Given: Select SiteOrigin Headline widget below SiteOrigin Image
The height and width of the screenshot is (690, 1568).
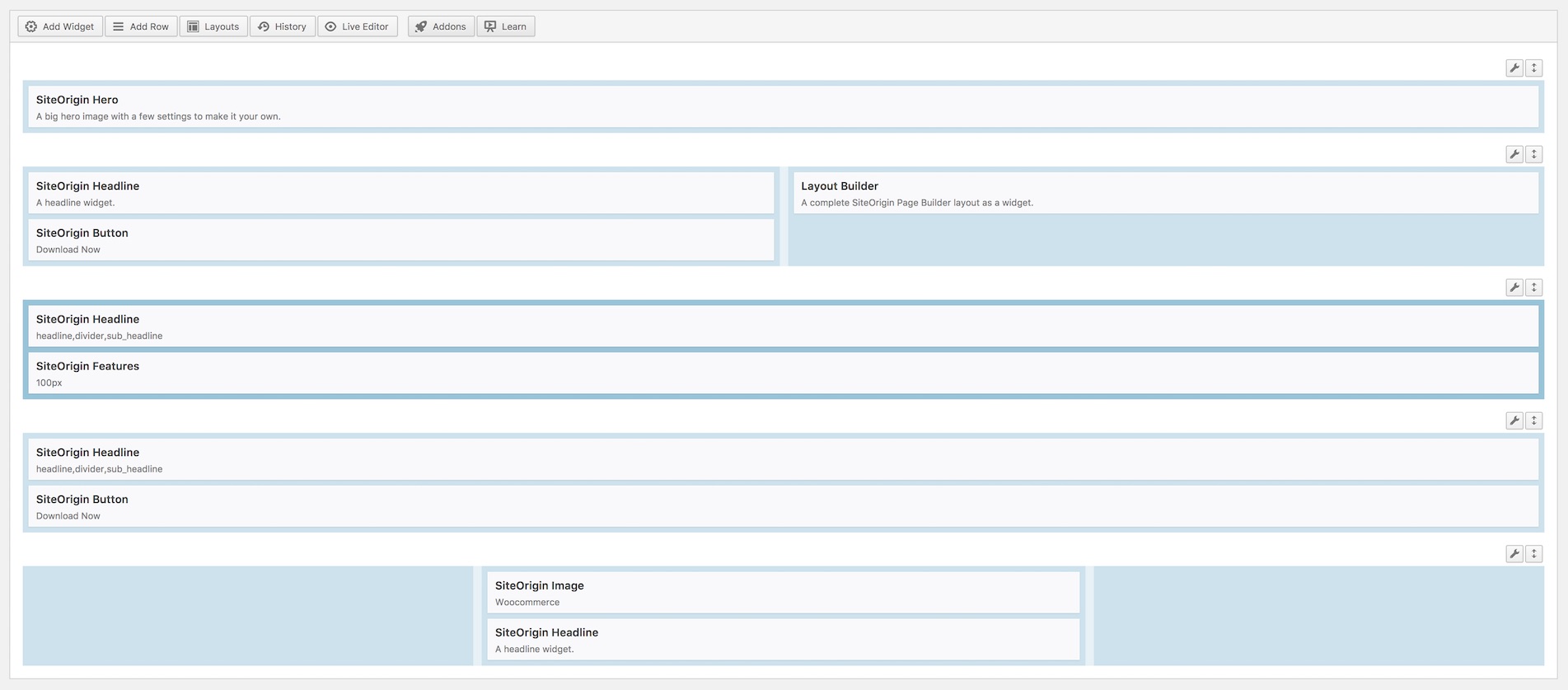Looking at the screenshot, I should pos(784,640).
